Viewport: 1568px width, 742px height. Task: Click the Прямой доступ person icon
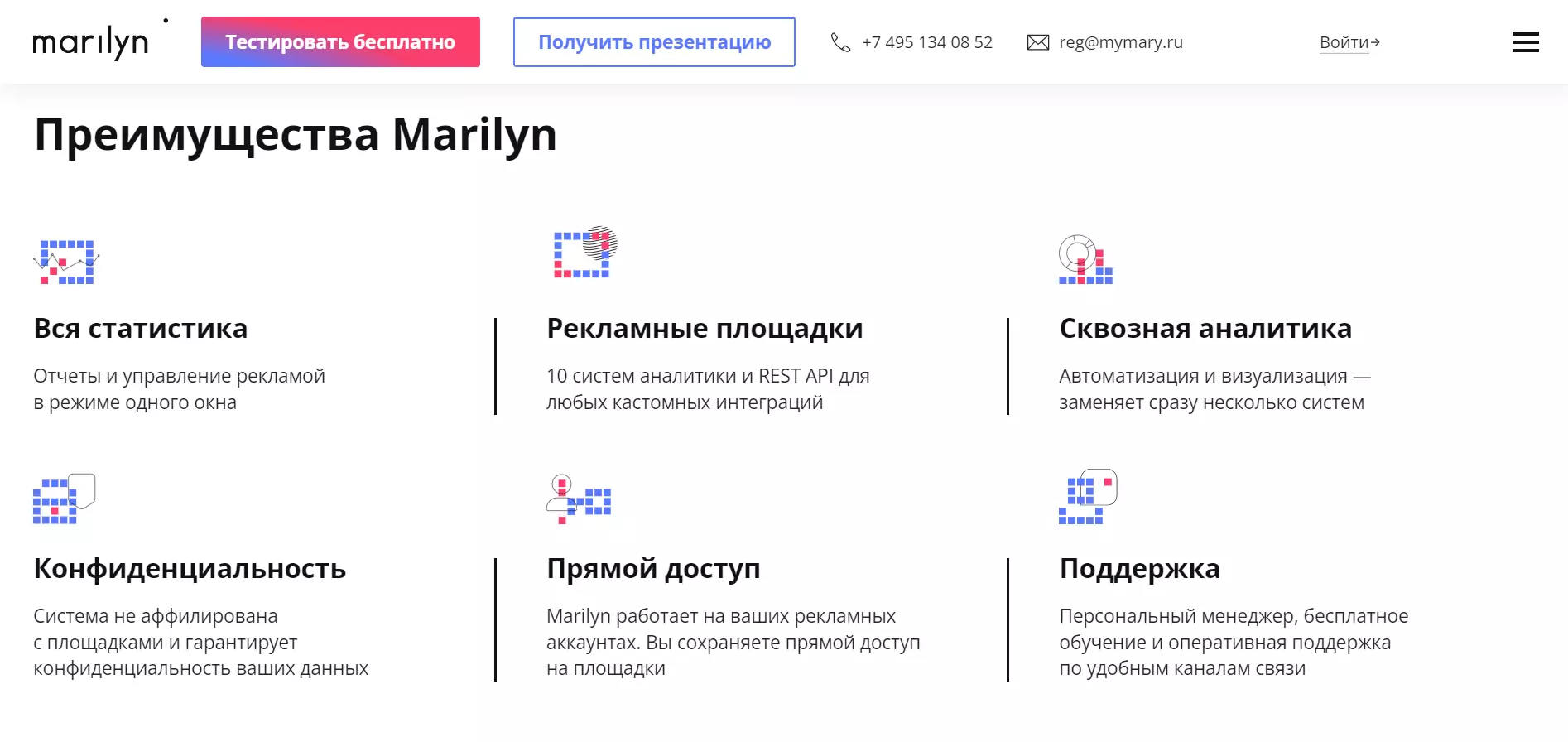point(579,499)
